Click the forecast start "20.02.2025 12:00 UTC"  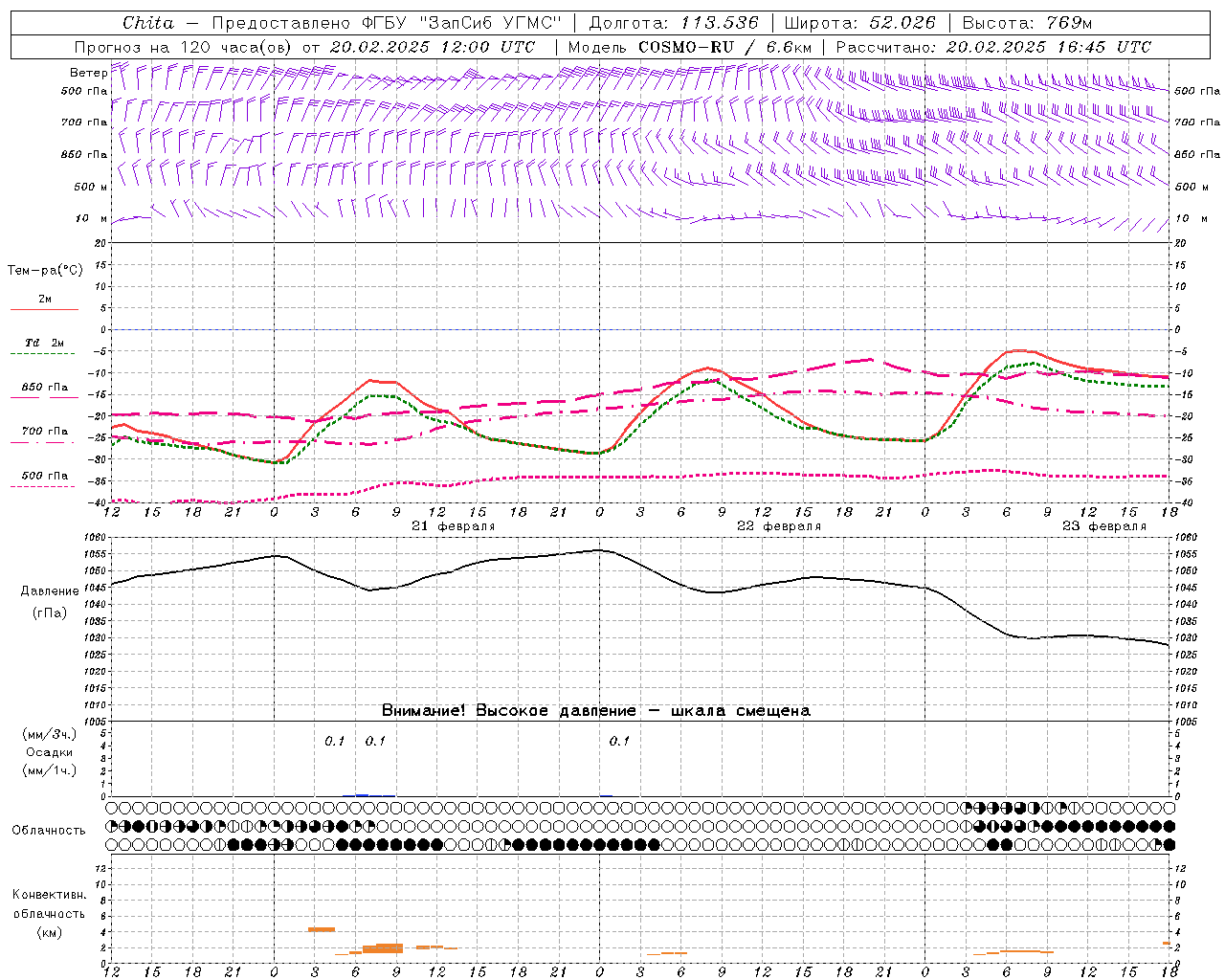coord(433,47)
